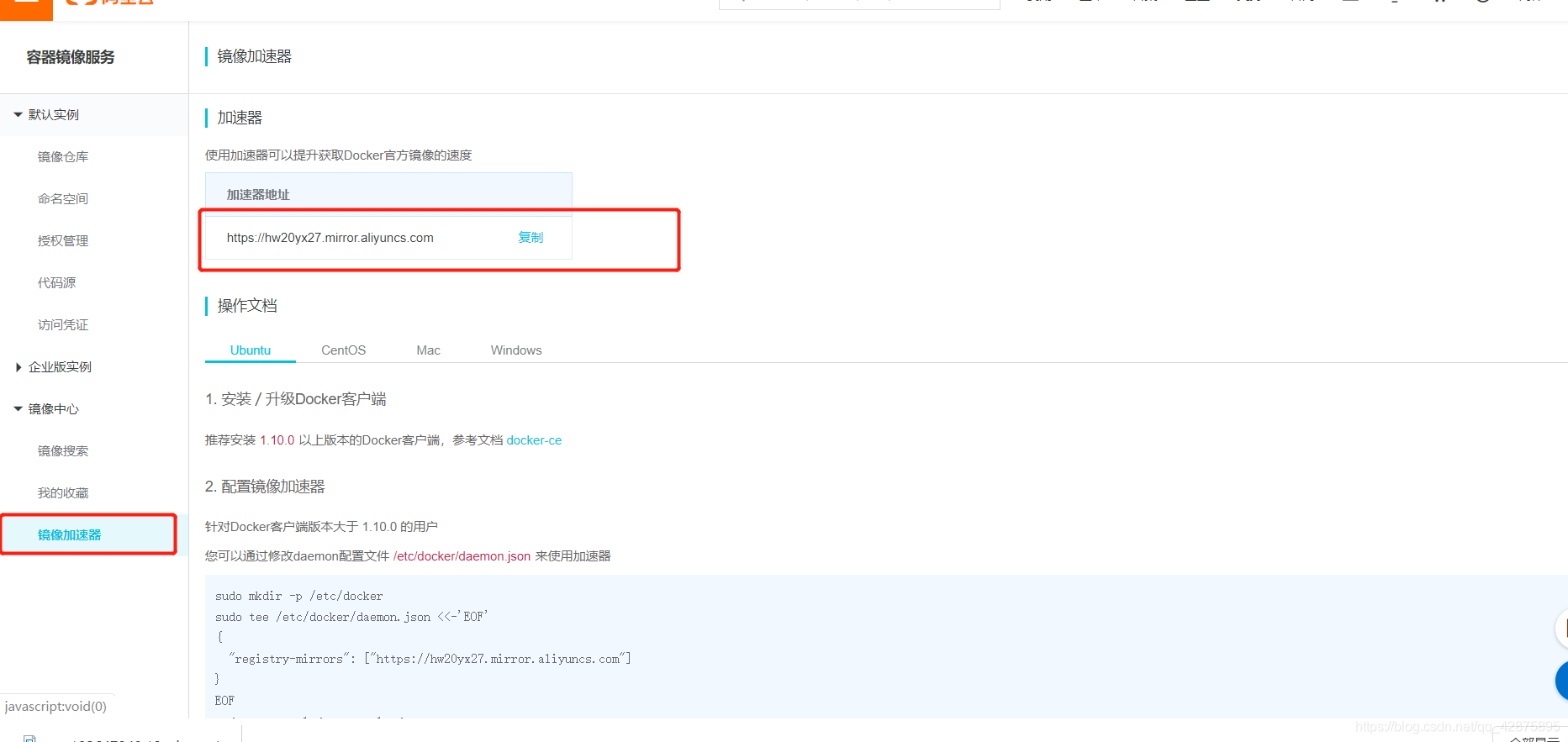
Task: Click the 'sudo mkdir -p /etc/docker' code line
Action: coord(299,596)
